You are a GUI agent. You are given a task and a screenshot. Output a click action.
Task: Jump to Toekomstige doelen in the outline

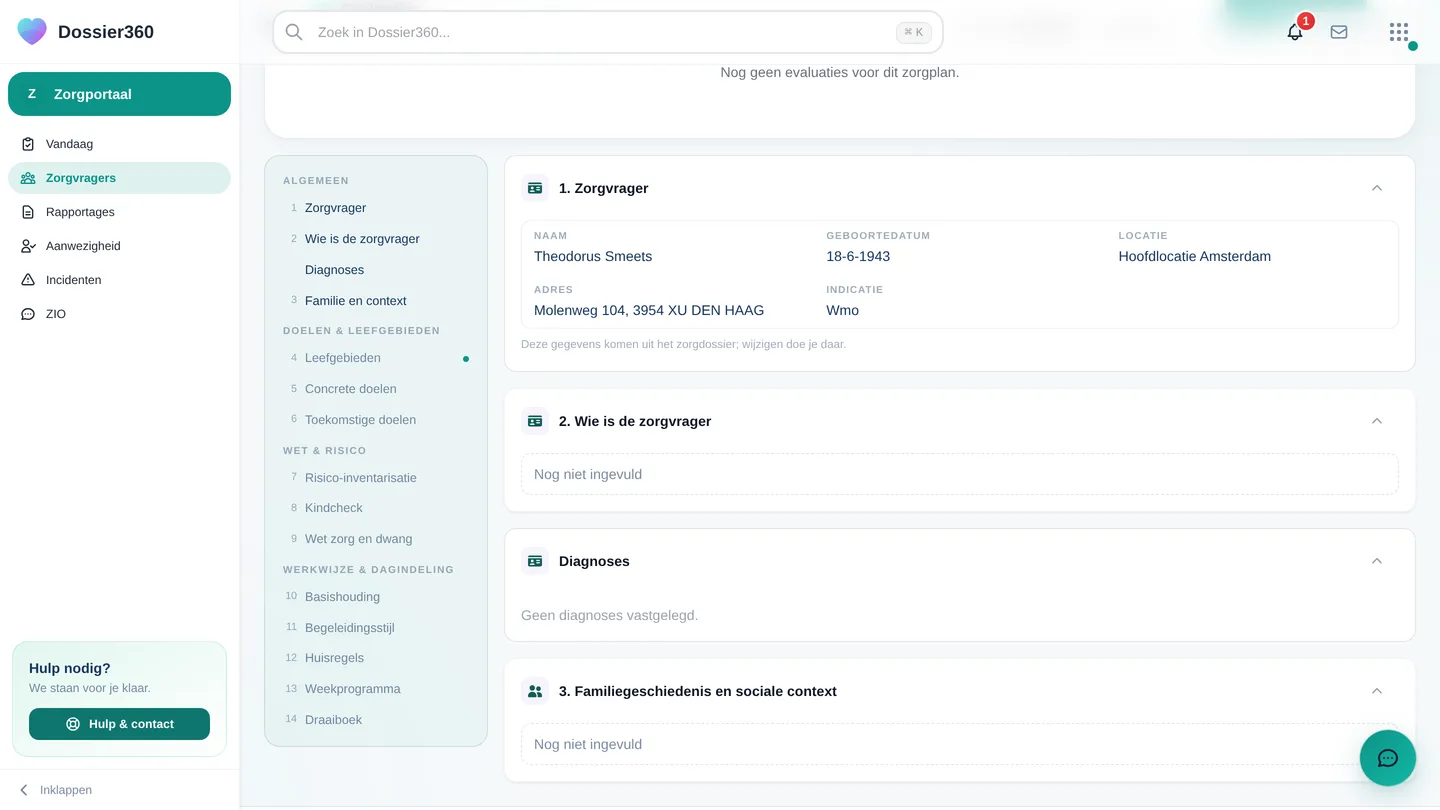(376, 420)
